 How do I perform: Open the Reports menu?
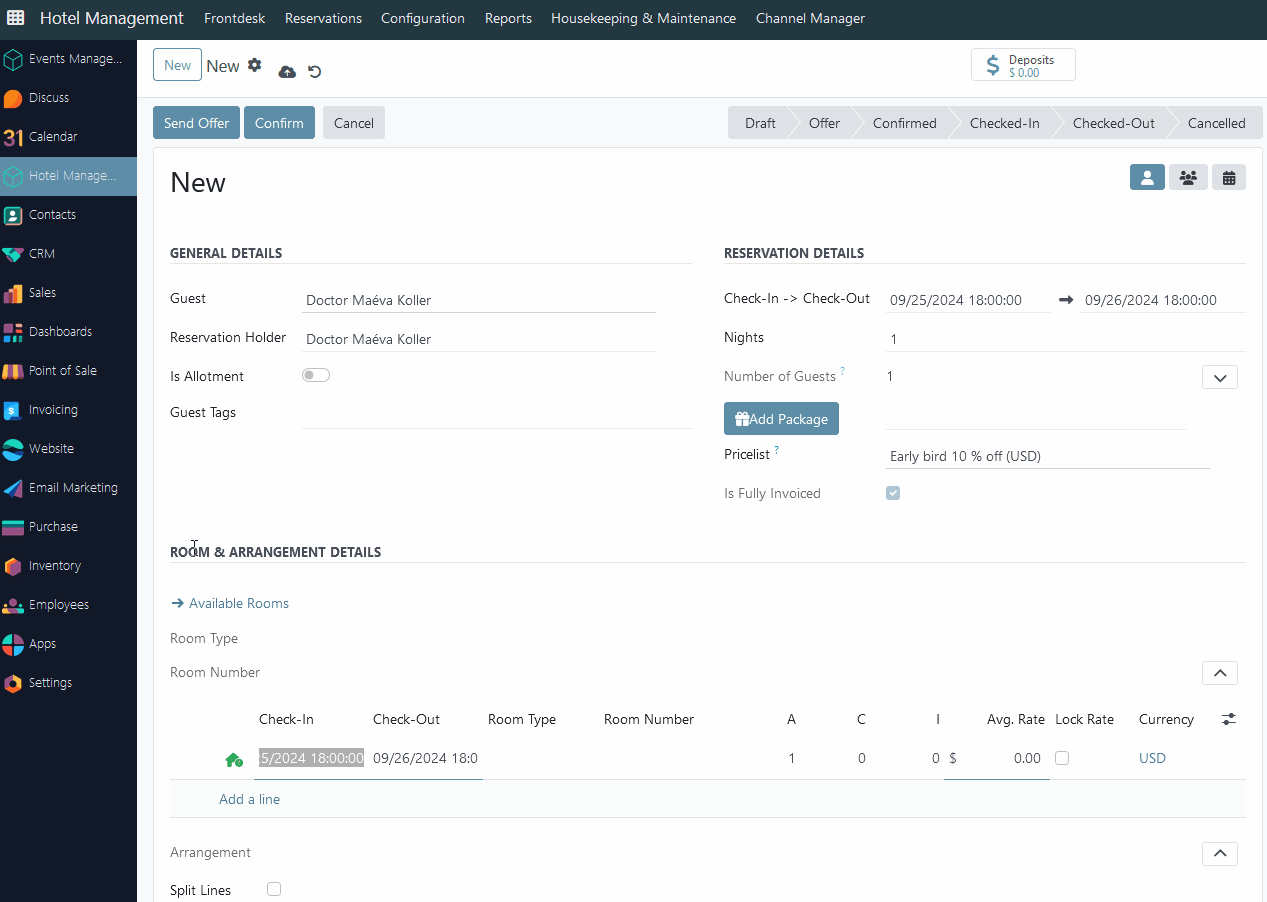tap(508, 18)
